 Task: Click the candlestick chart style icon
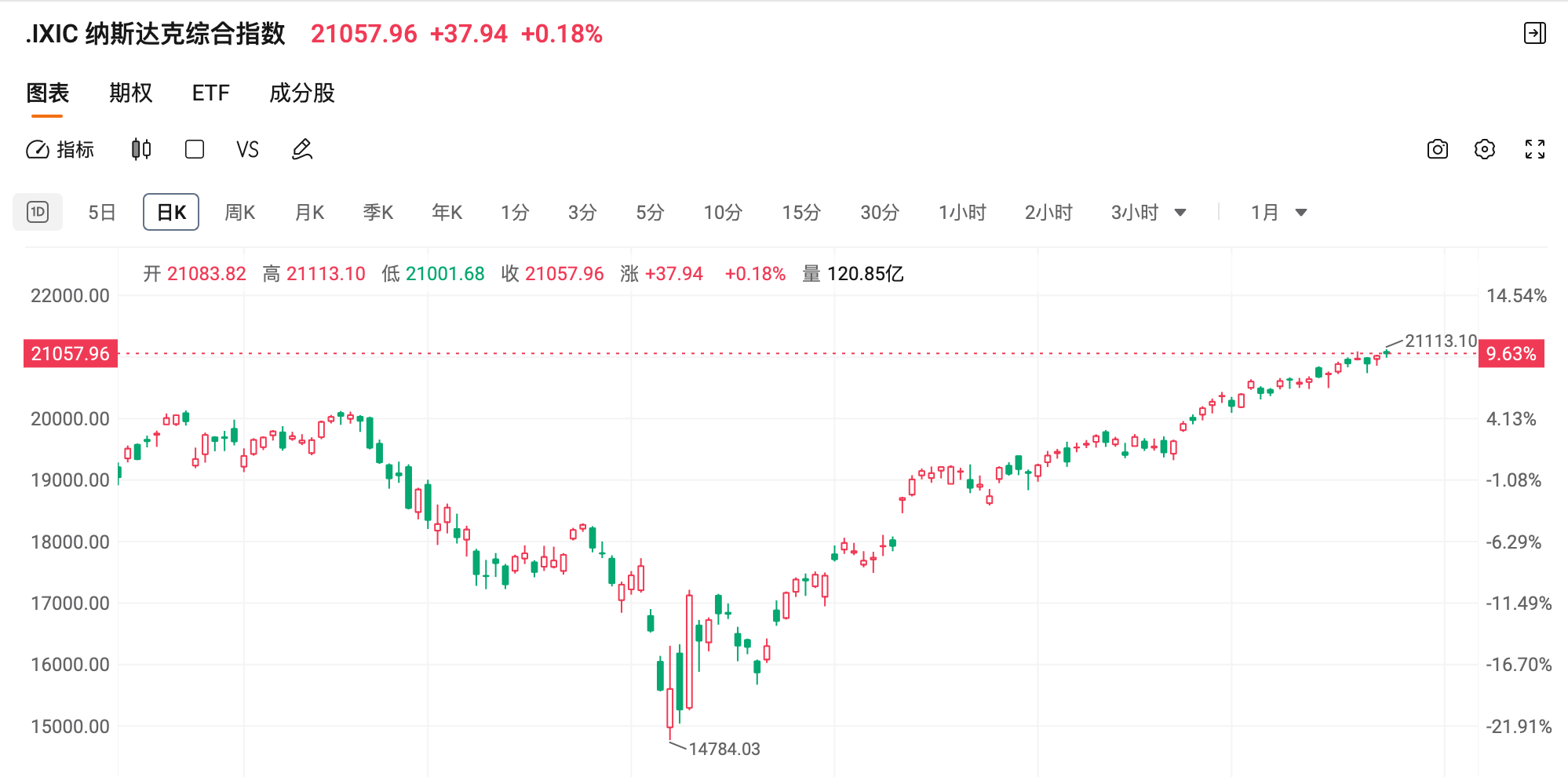(140, 149)
